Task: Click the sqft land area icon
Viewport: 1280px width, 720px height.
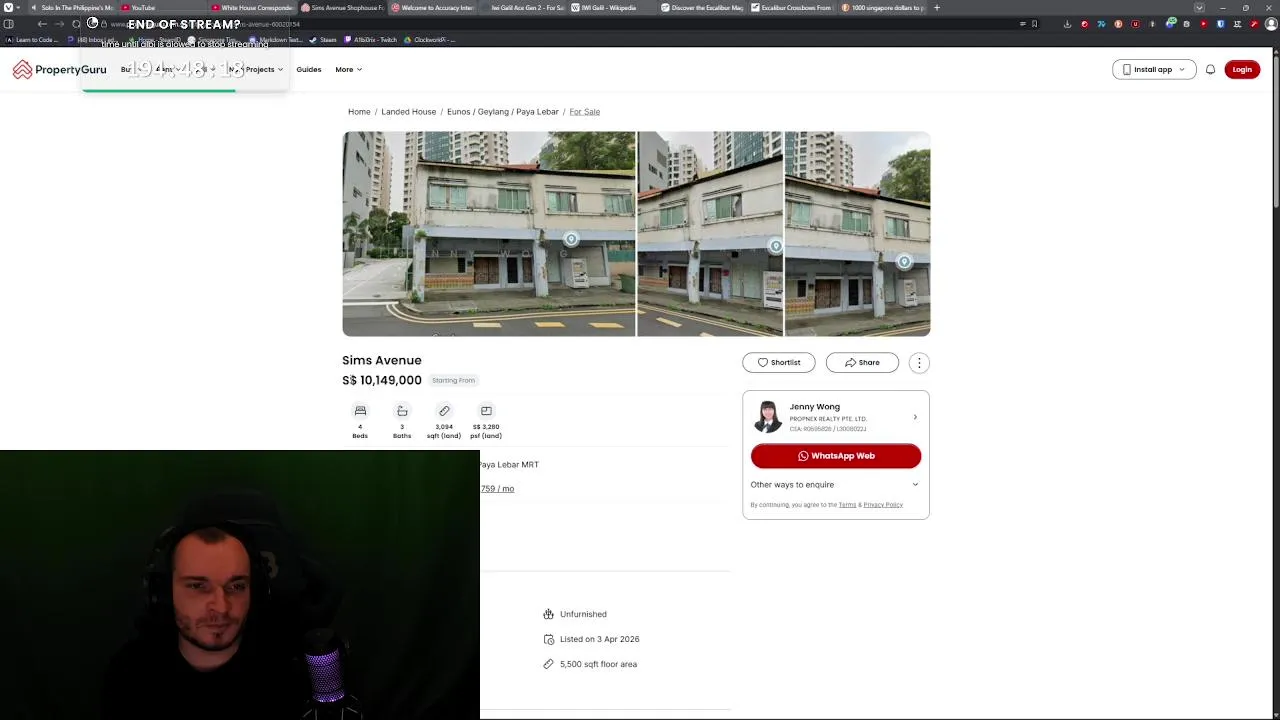Action: tap(444, 411)
